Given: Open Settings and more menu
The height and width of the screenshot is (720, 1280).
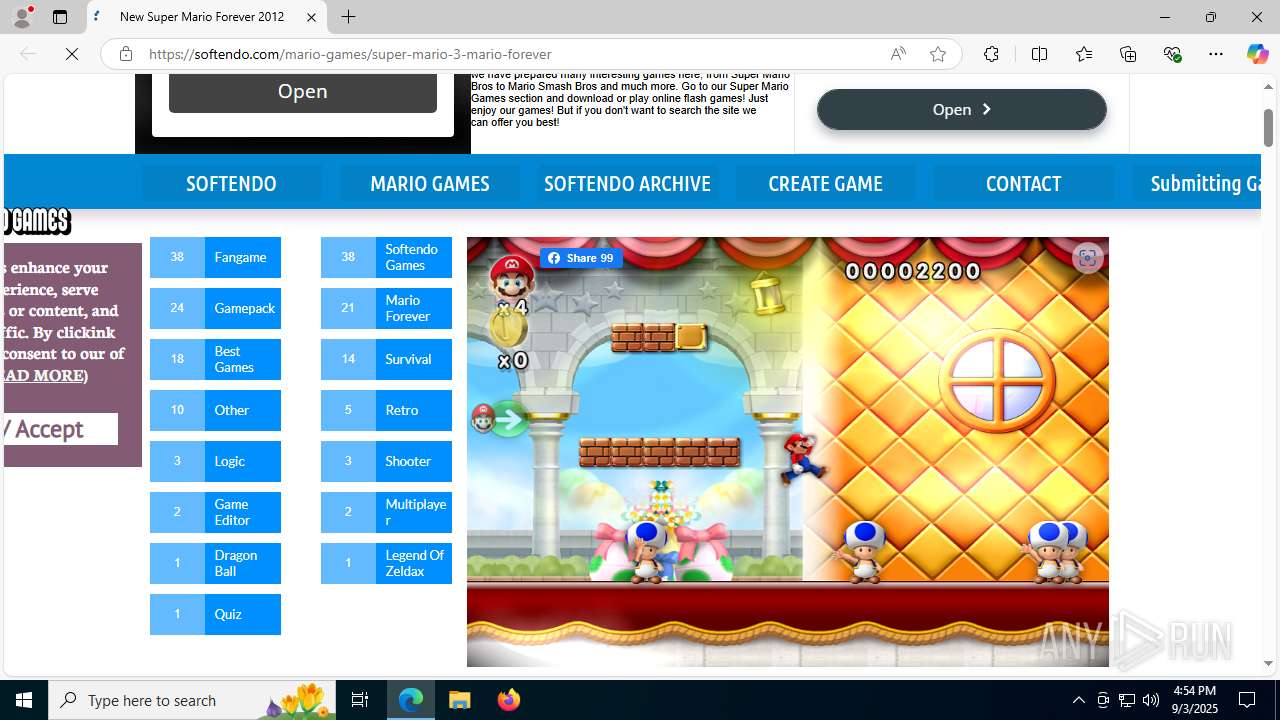Looking at the screenshot, I should click(1216, 54).
